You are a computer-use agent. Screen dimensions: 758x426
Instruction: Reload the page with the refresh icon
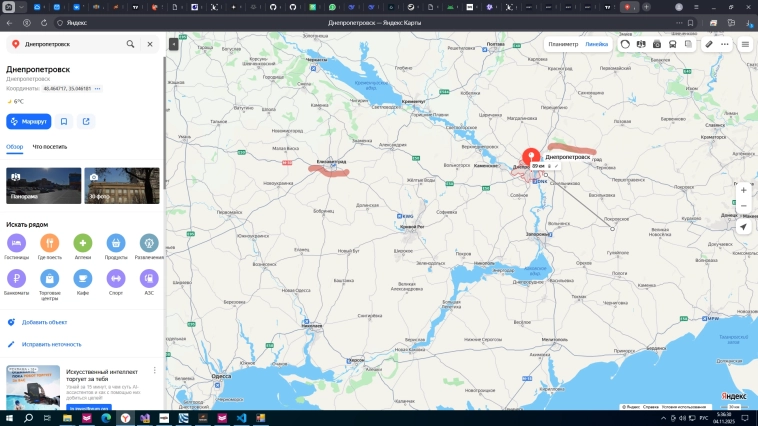click(44, 23)
